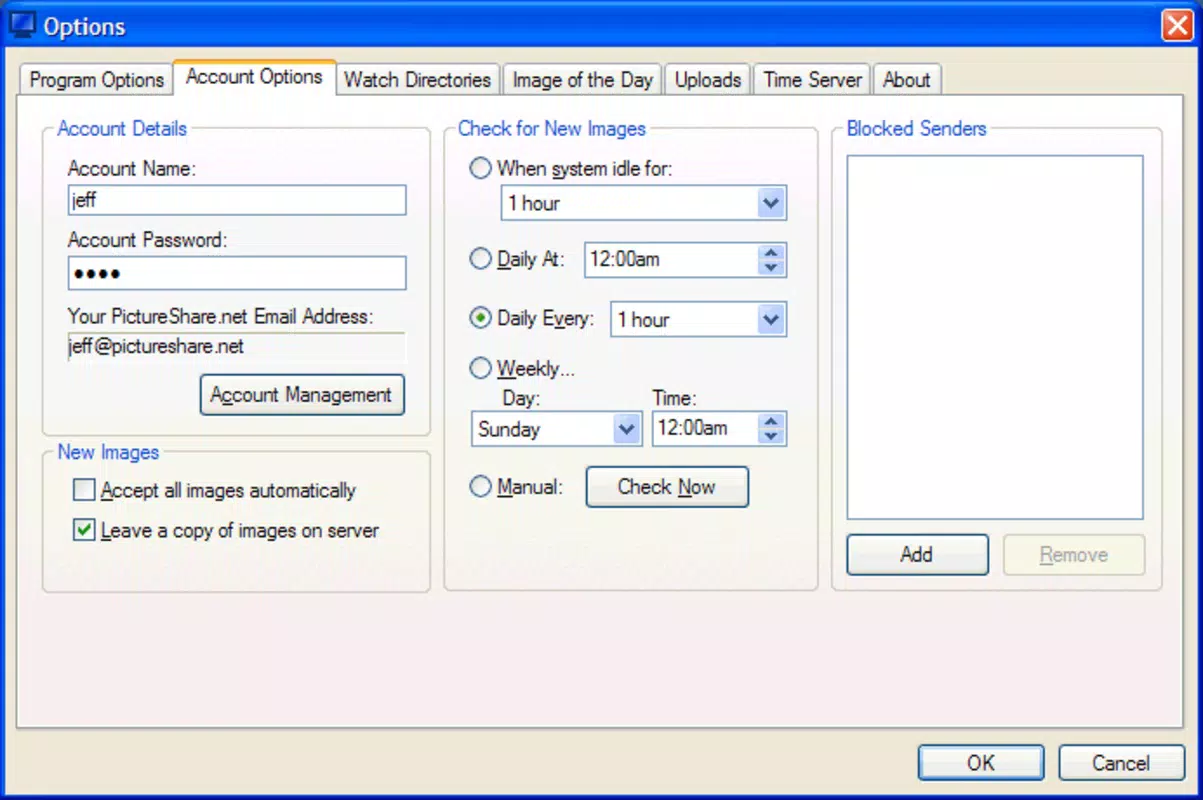Switch to the Time Server tab
The width and height of the screenshot is (1203, 800).
812,80
